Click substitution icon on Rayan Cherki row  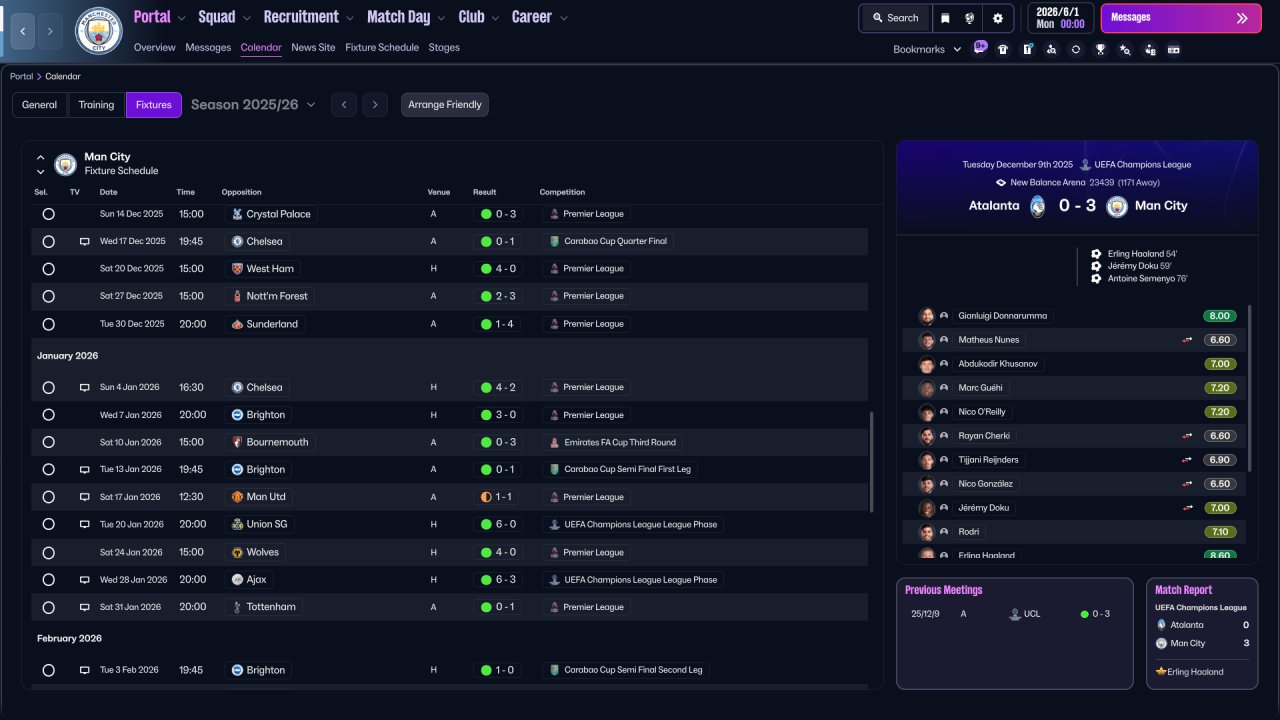[1188, 436]
